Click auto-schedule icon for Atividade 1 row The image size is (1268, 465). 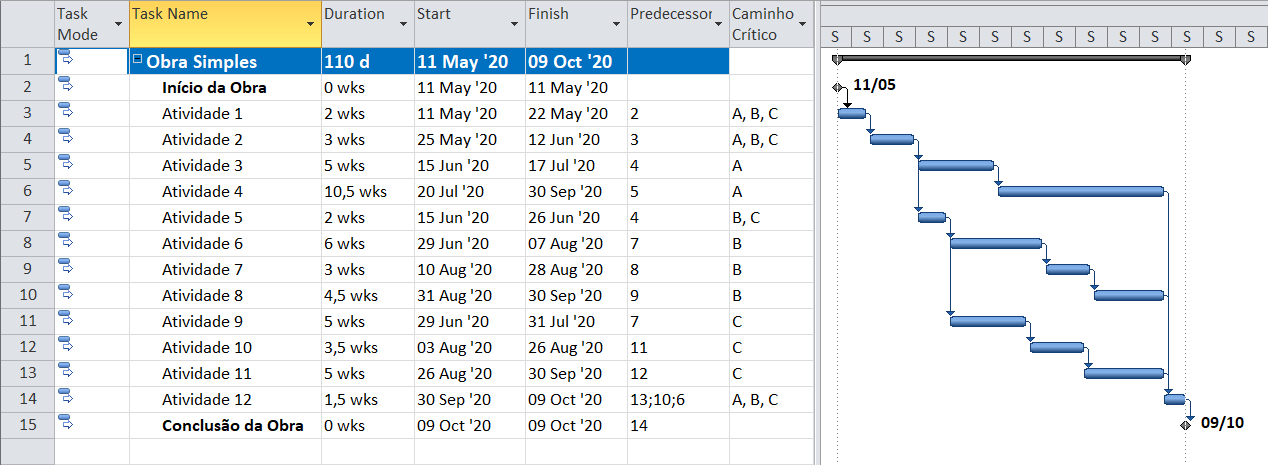click(x=67, y=112)
